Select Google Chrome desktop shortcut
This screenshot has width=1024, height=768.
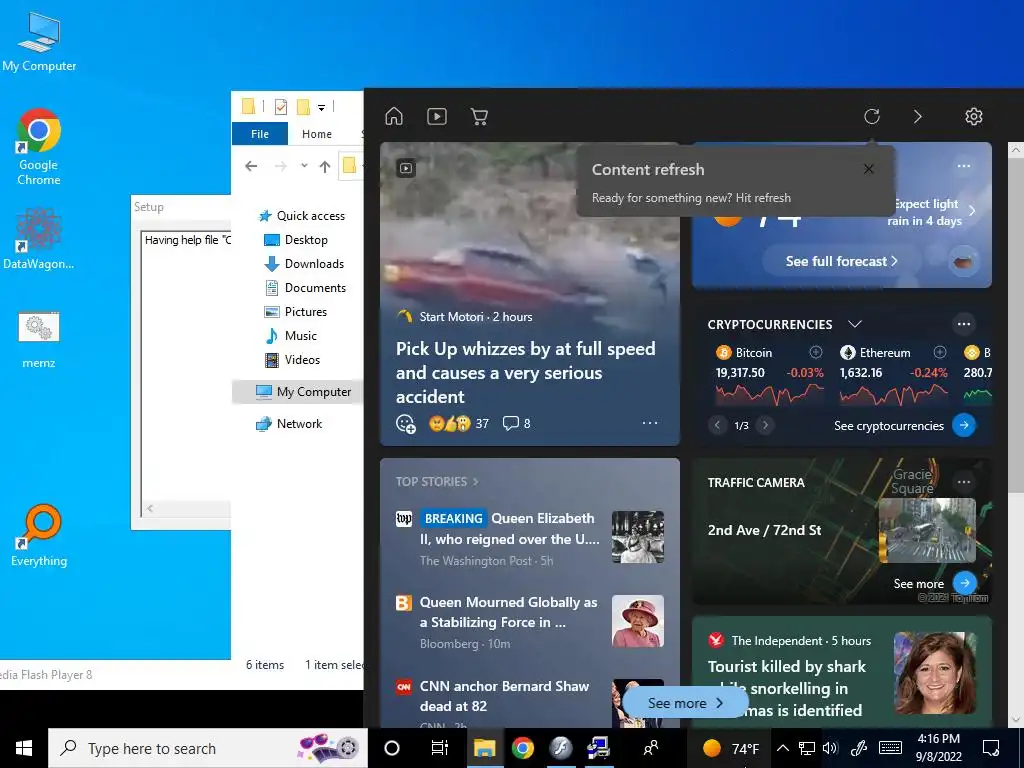coord(39,148)
